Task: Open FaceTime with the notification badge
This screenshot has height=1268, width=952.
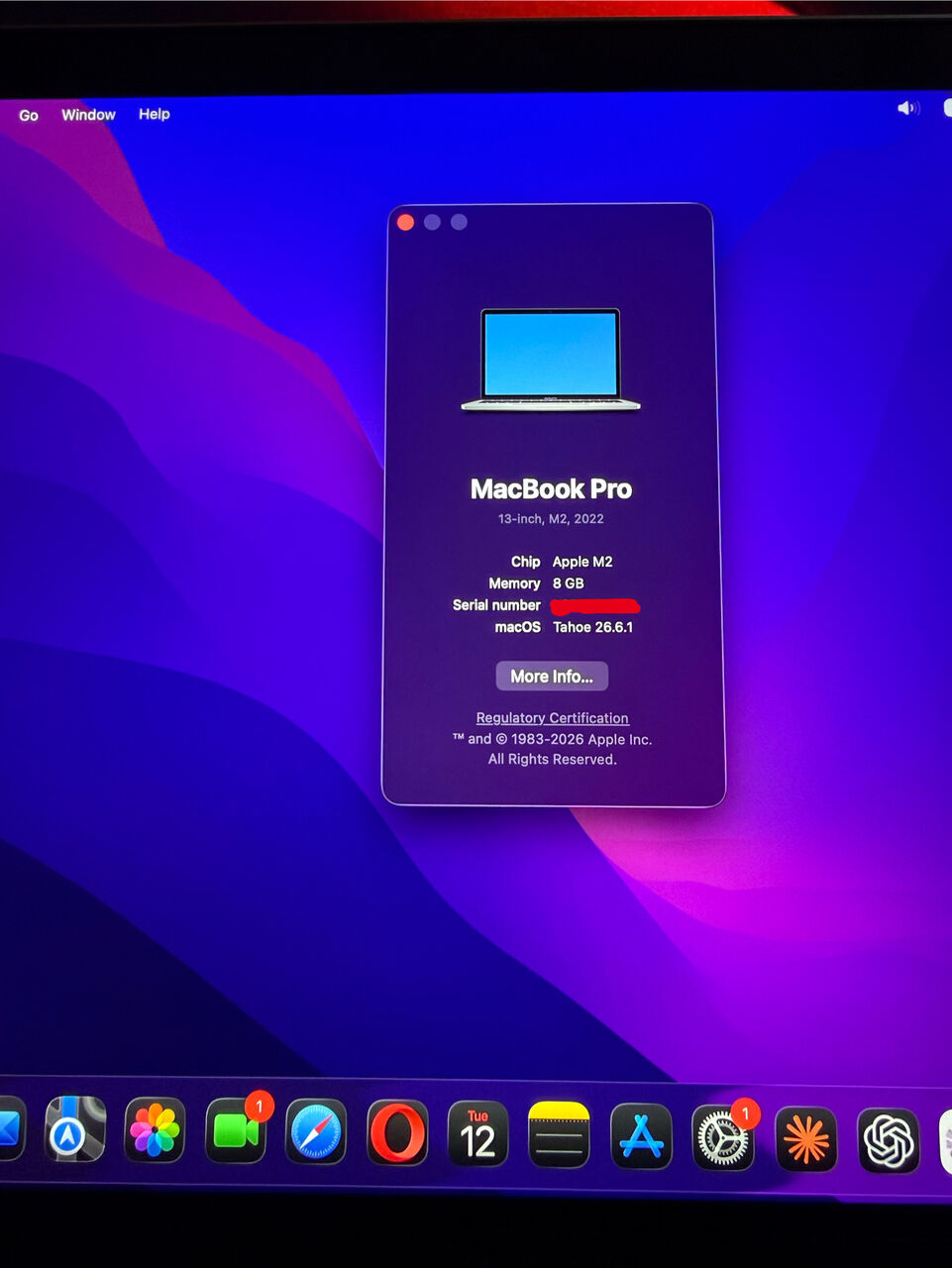Action: 236,1130
